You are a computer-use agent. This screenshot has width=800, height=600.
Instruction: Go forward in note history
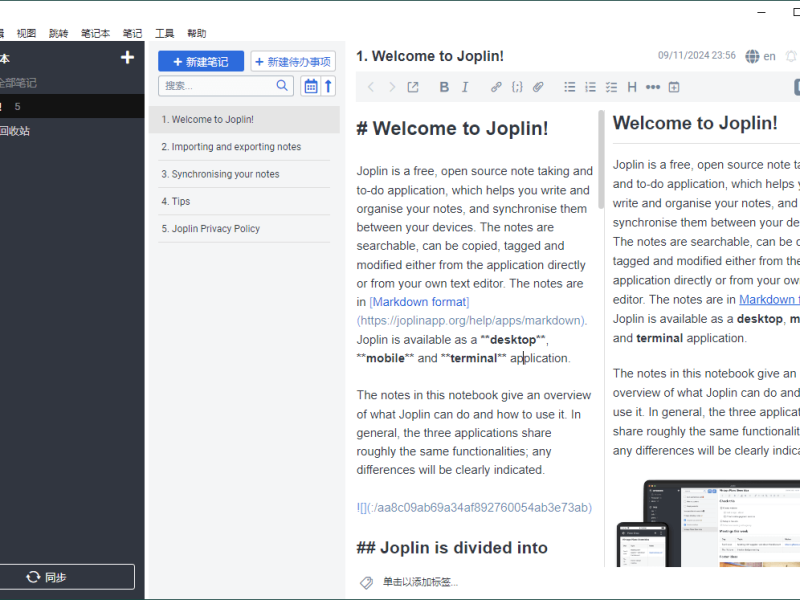click(x=392, y=87)
